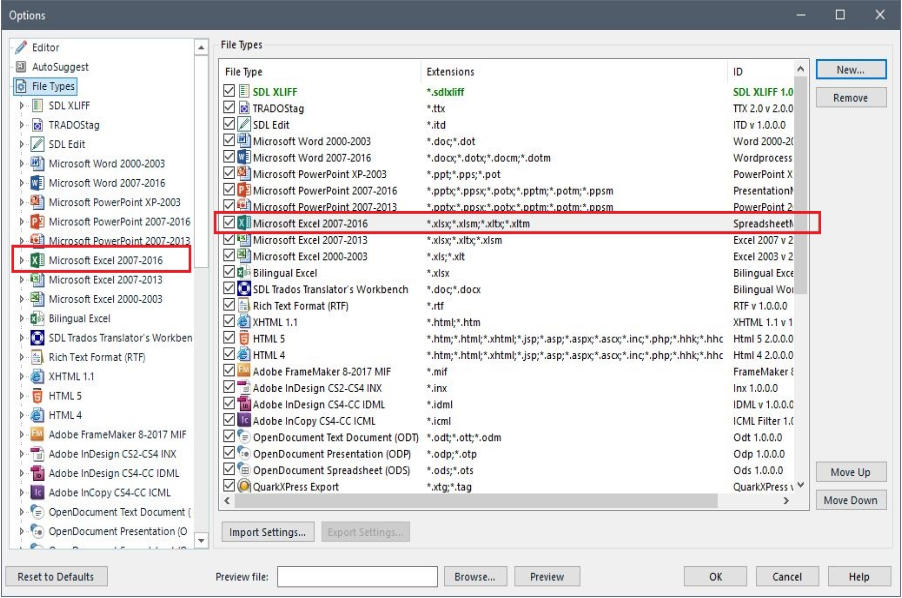Click the Translator's Workbench icon in the file type list
The height and width of the screenshot is (598, 902).
[x=244, y=289]
